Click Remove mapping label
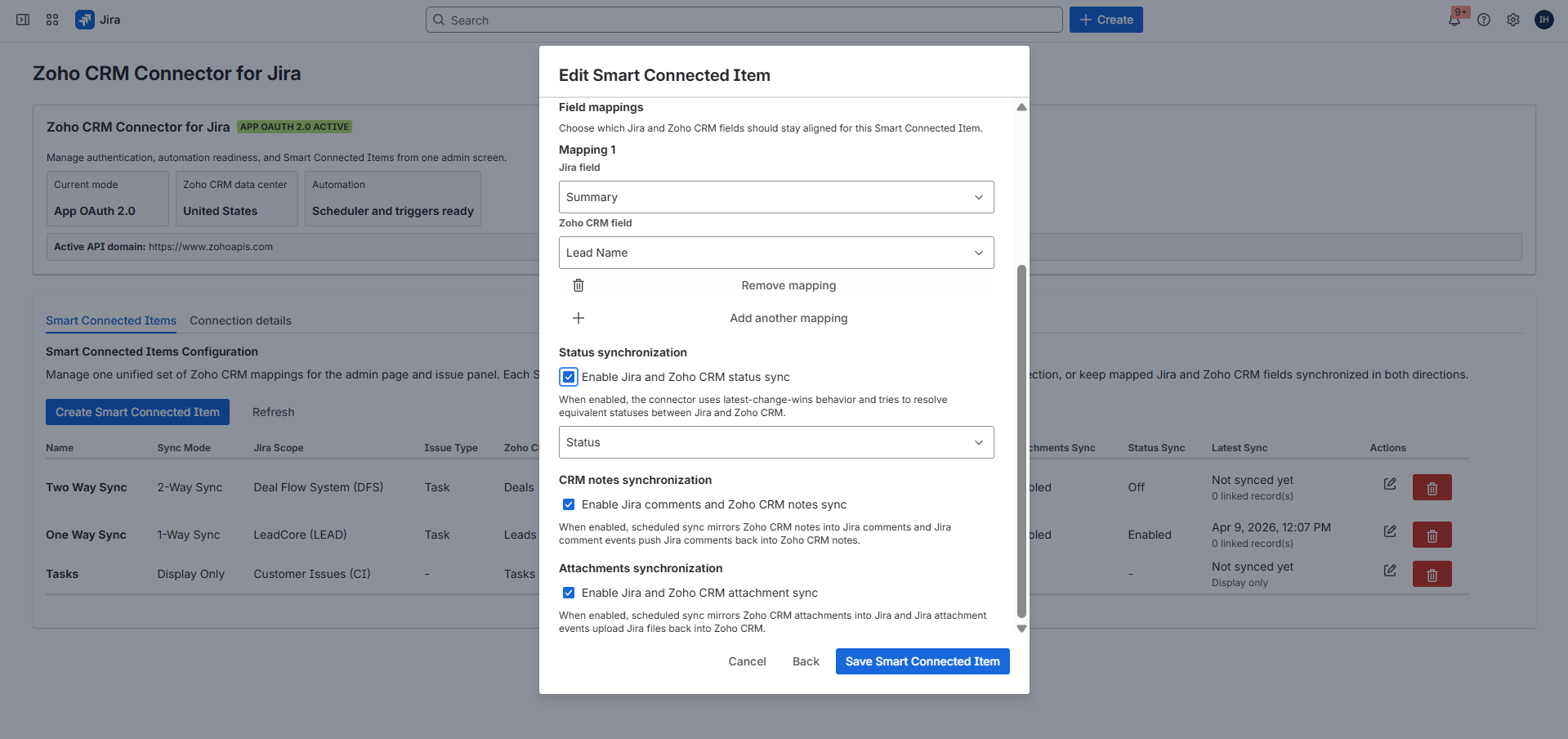 coord(788,285)
